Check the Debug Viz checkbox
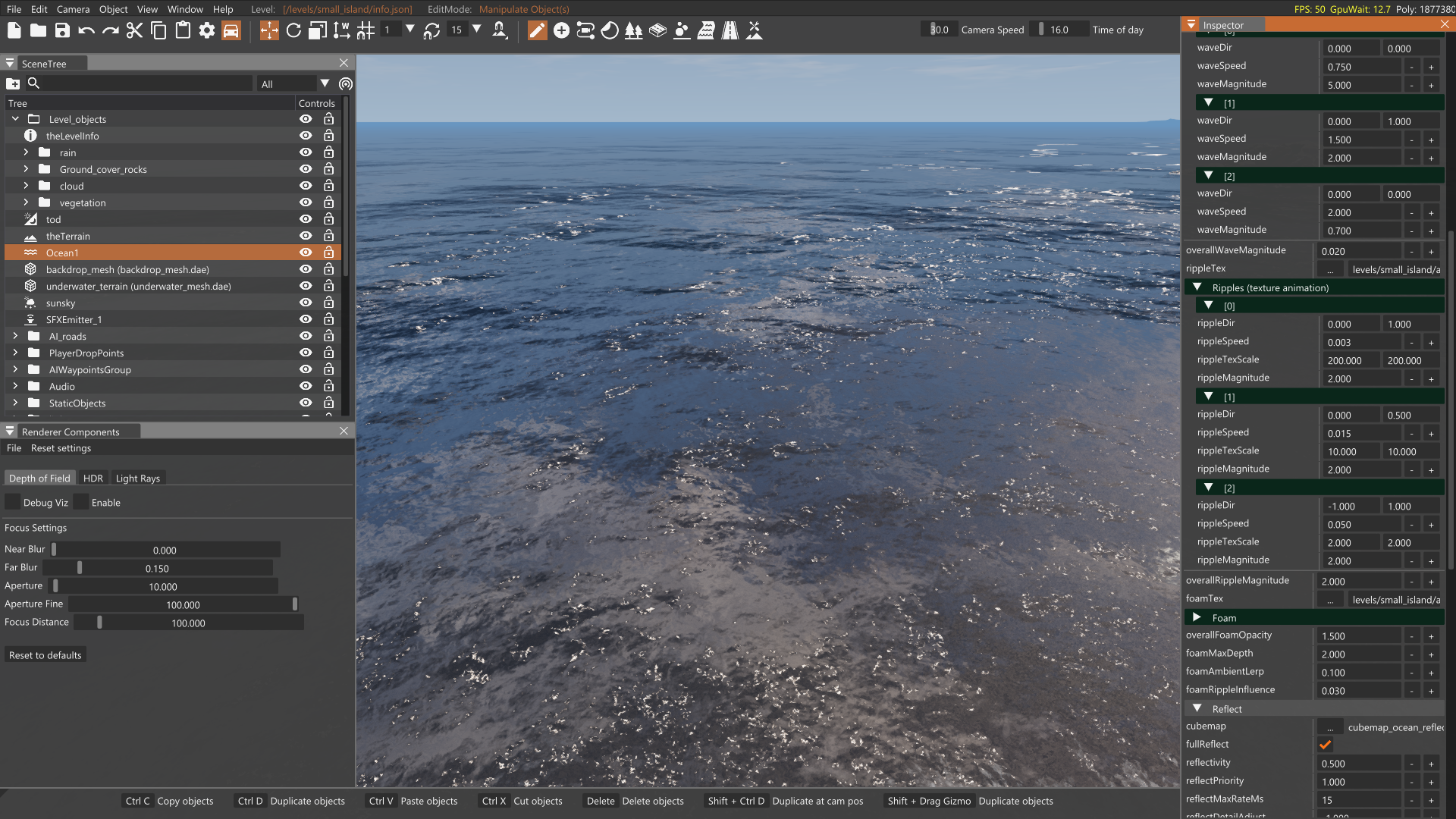Image resolution: width=1456 pixels, height=819 pixels. 13,502
